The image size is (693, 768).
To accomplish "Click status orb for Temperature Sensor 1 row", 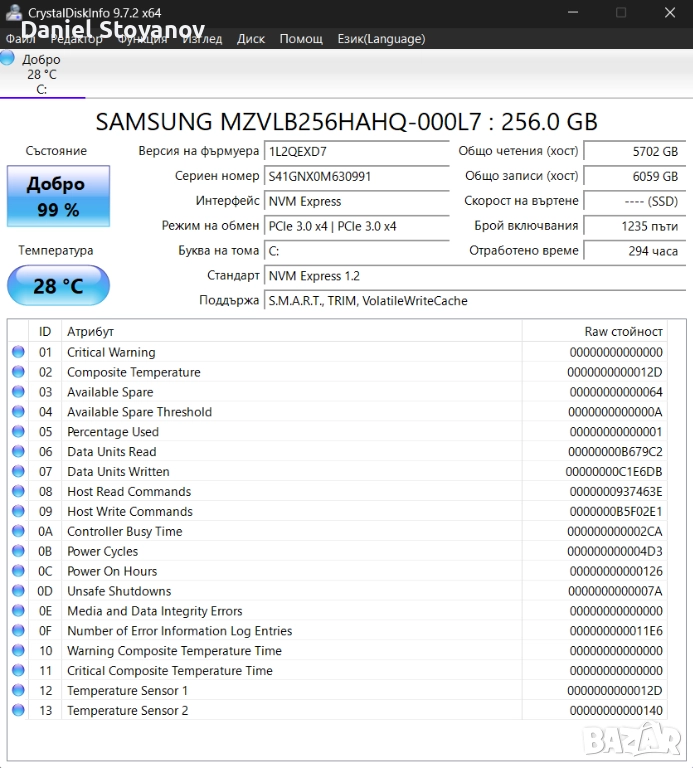I will point(18,690).
